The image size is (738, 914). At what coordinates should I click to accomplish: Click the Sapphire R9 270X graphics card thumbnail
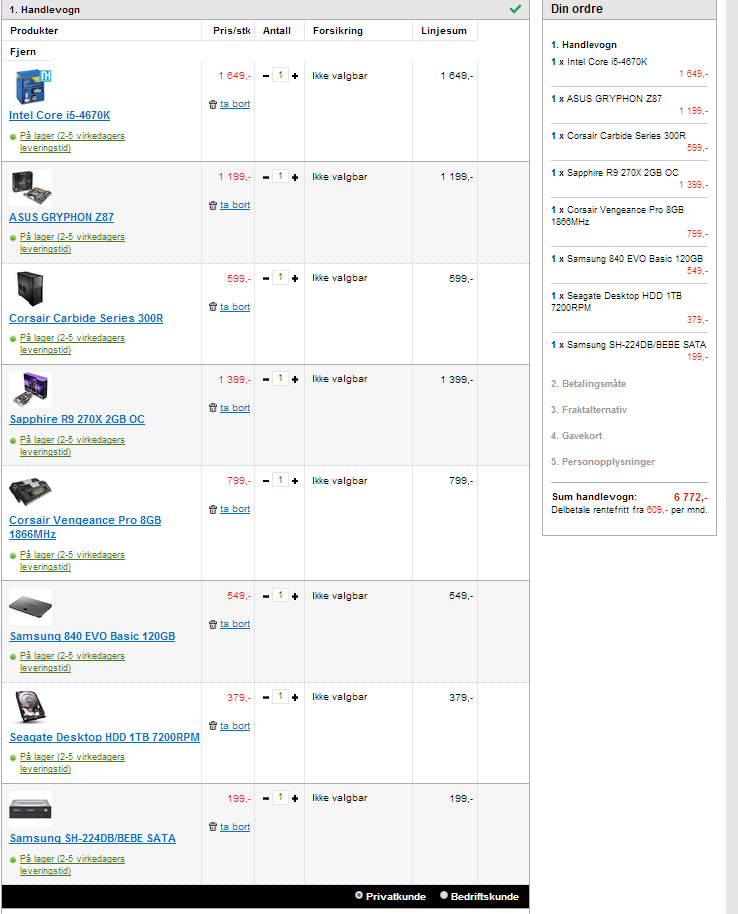point(31,389)
